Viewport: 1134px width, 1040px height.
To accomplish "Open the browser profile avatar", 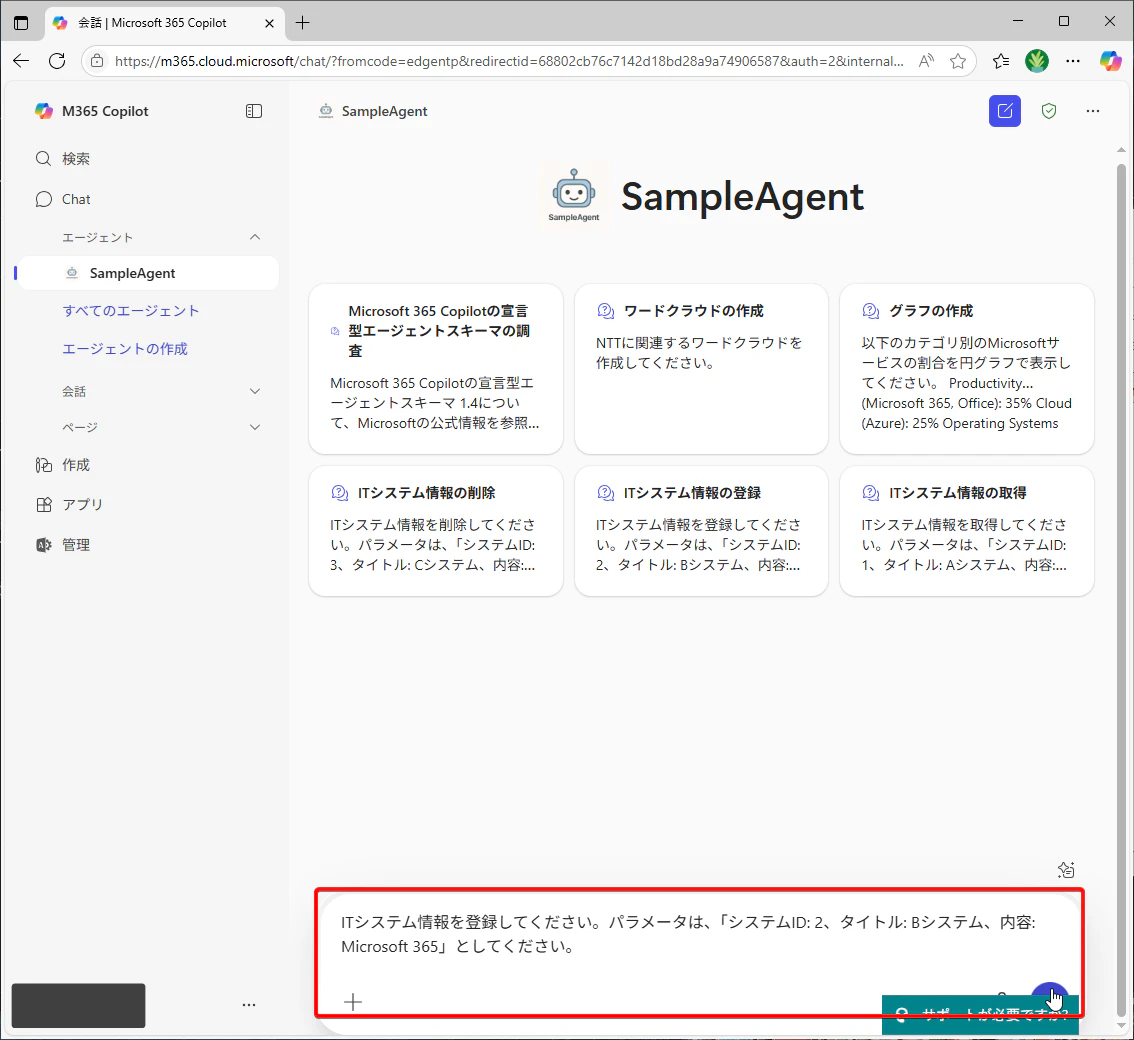I will point(1037,61).
